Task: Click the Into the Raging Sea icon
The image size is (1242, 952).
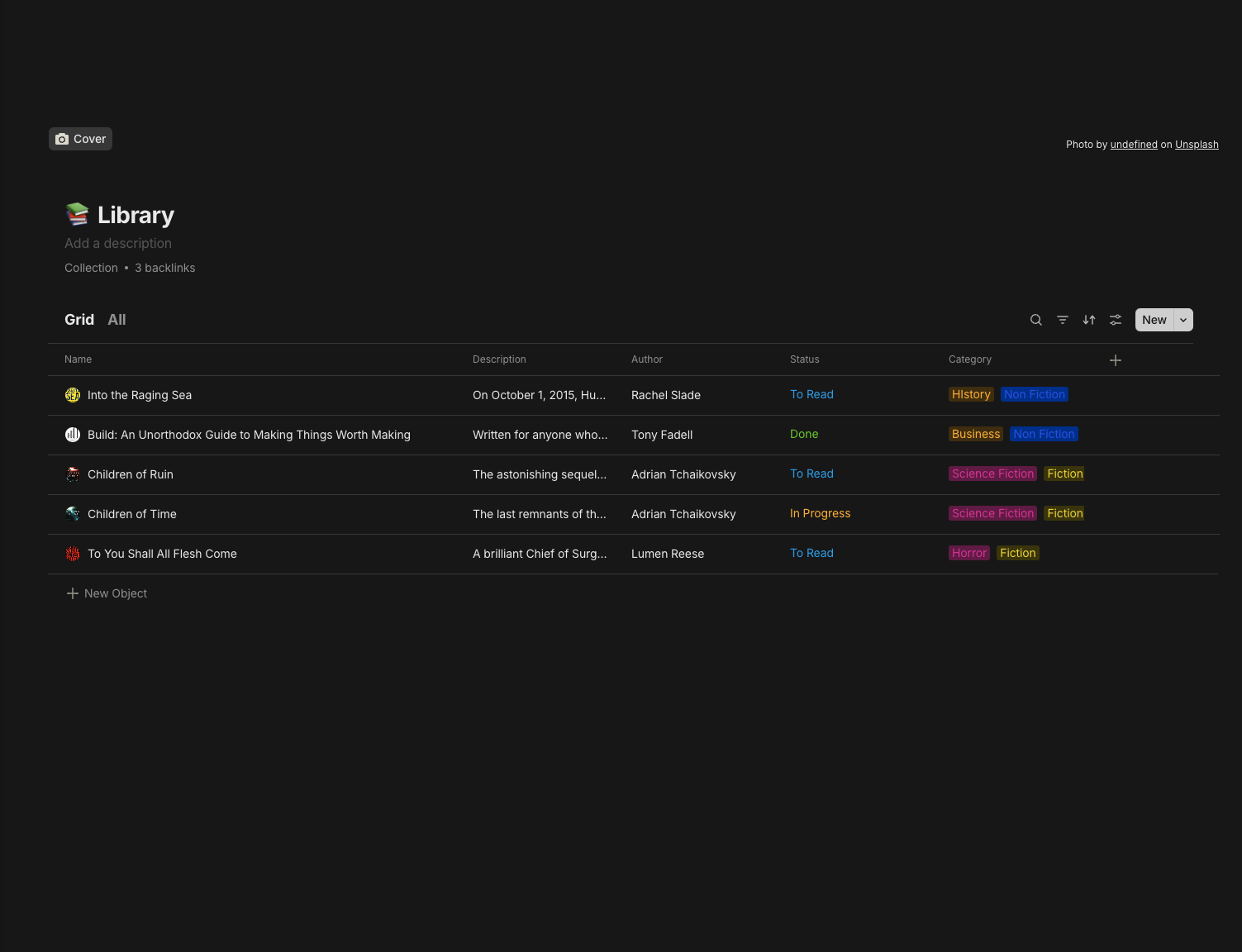Action: (73, 395)
